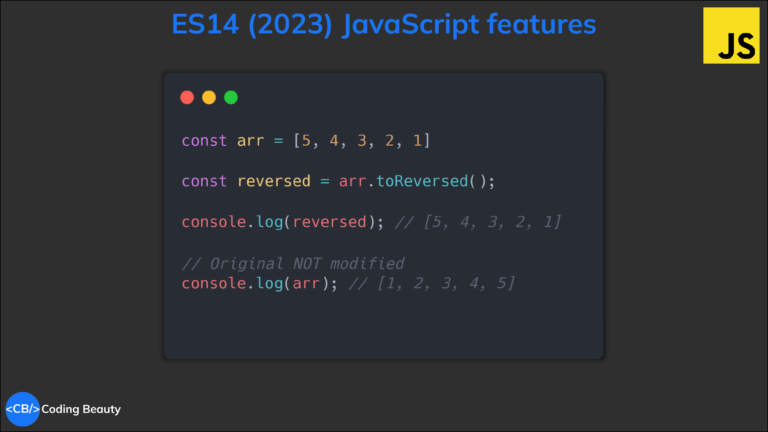
Task: Click console.log(reversed) statement
Action: 283,222
